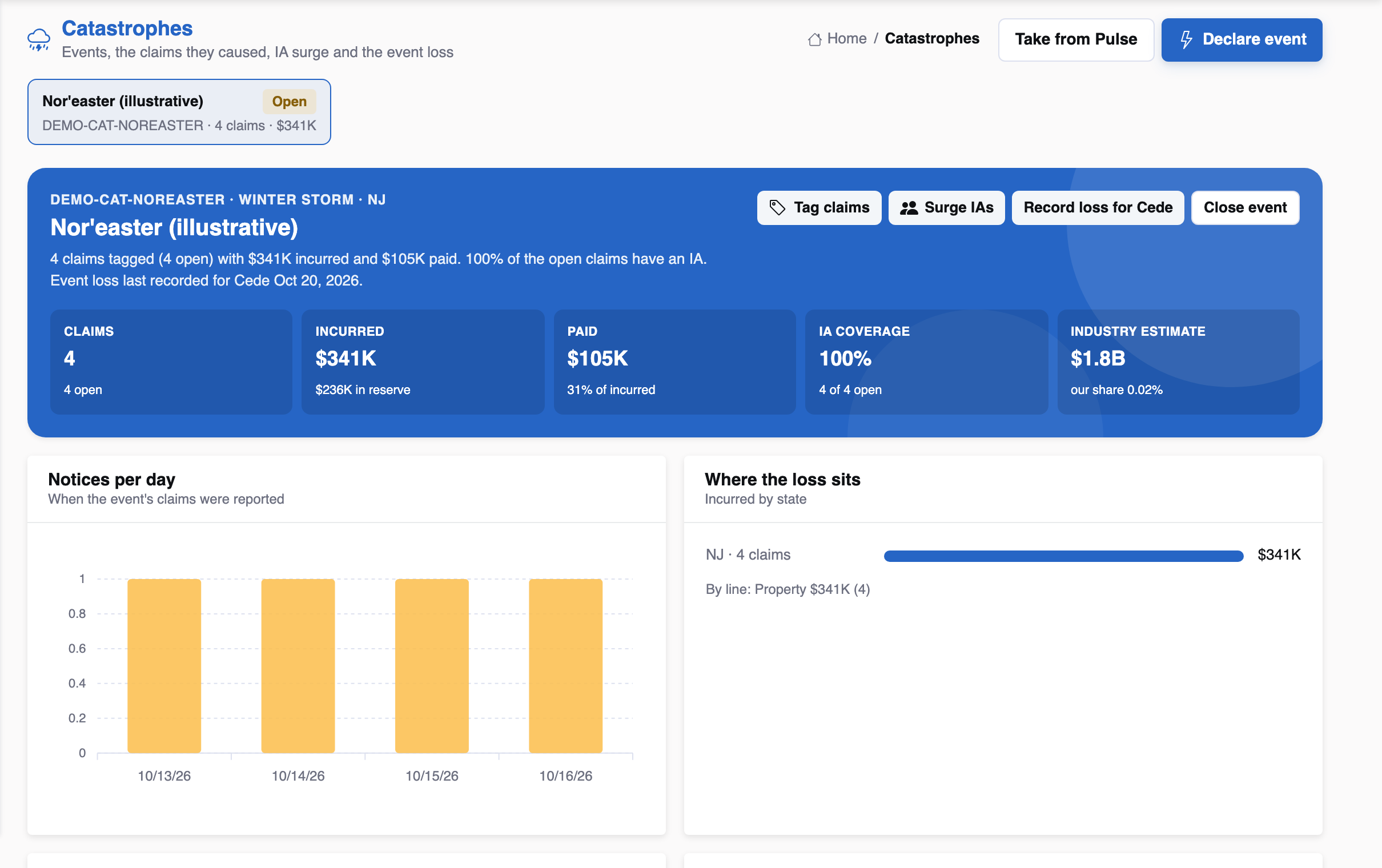
Task: Click '$236K in reserve' text
Action: (x=363, y=390)
